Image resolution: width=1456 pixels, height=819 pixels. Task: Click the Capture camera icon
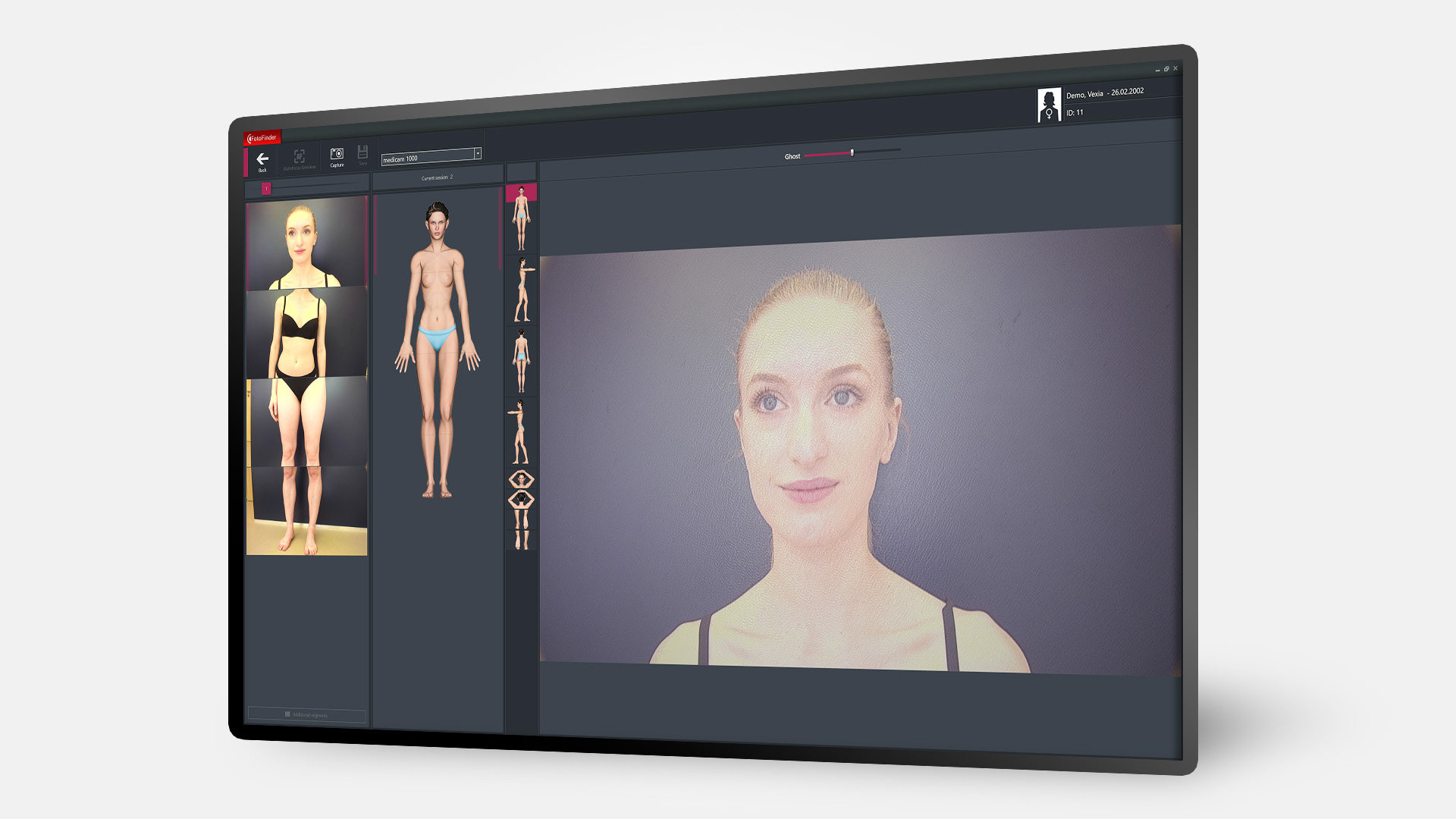pos(337,155)
